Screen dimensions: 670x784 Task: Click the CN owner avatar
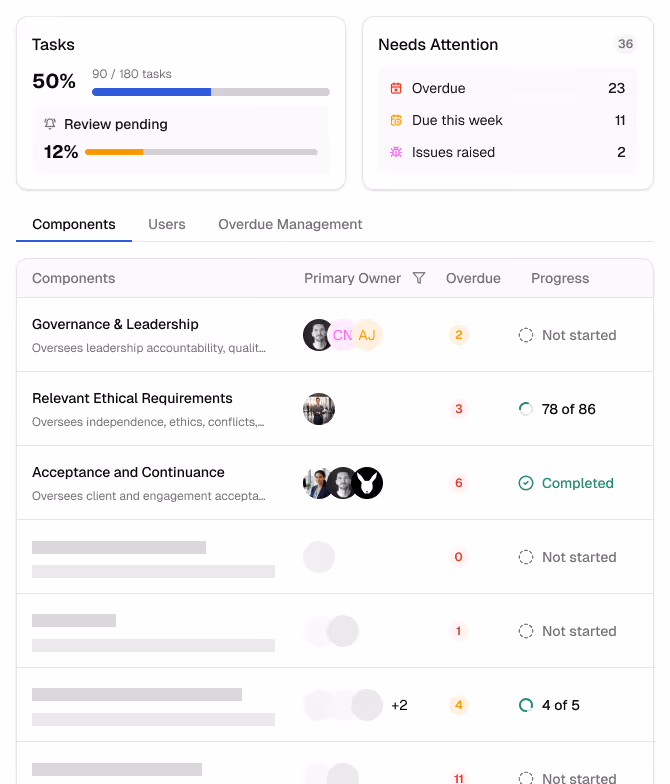pyautogui.click(x=342, y=335)
